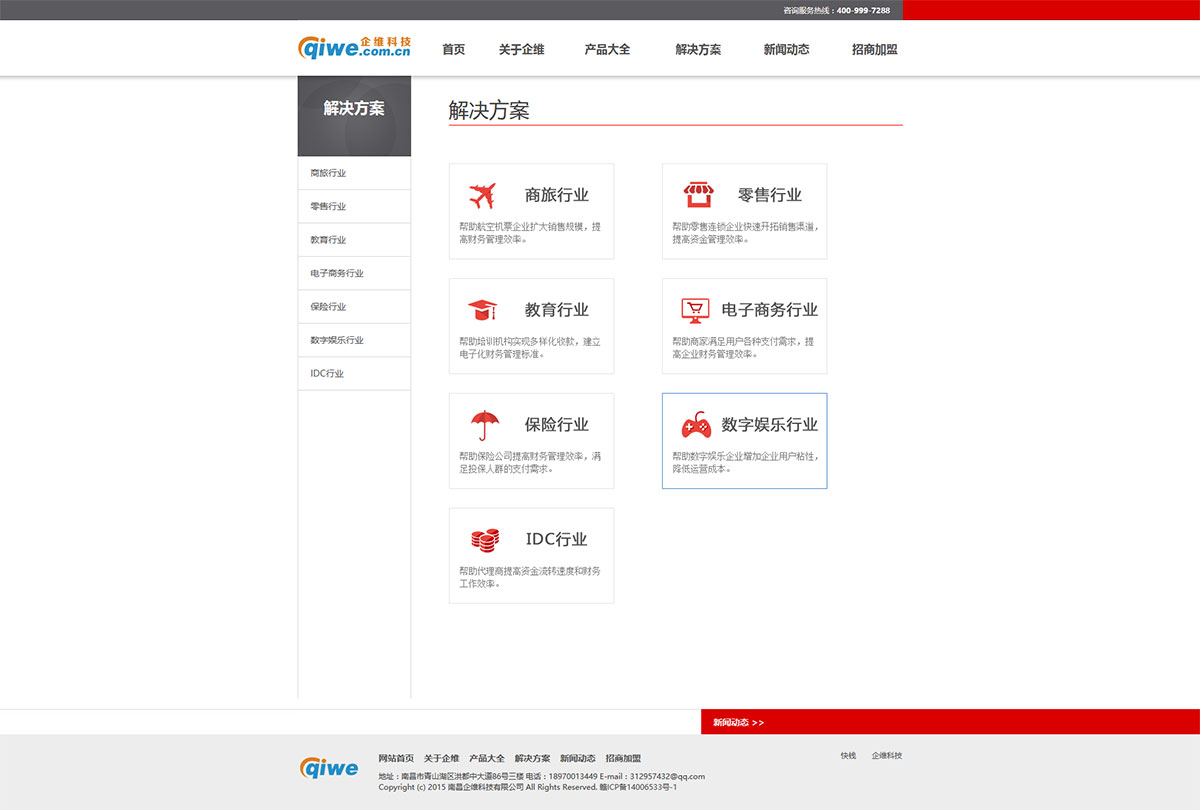
Task: Open the 零售行业 card heading
Action: (x=770, y=195)
